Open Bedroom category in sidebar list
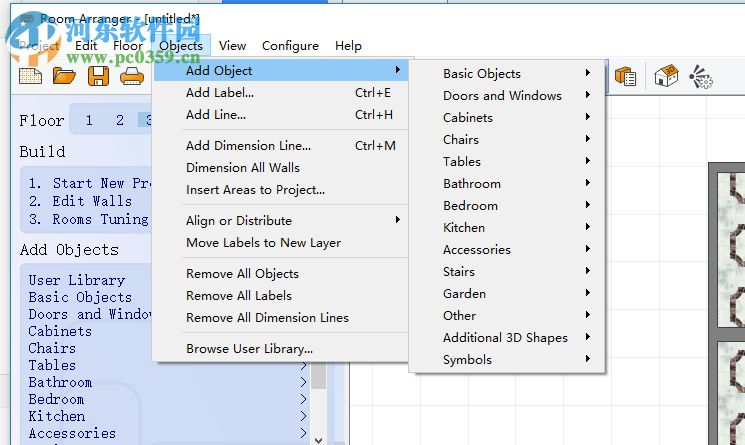This screenshot has width=745, height=445. click(x=169, y=399)
